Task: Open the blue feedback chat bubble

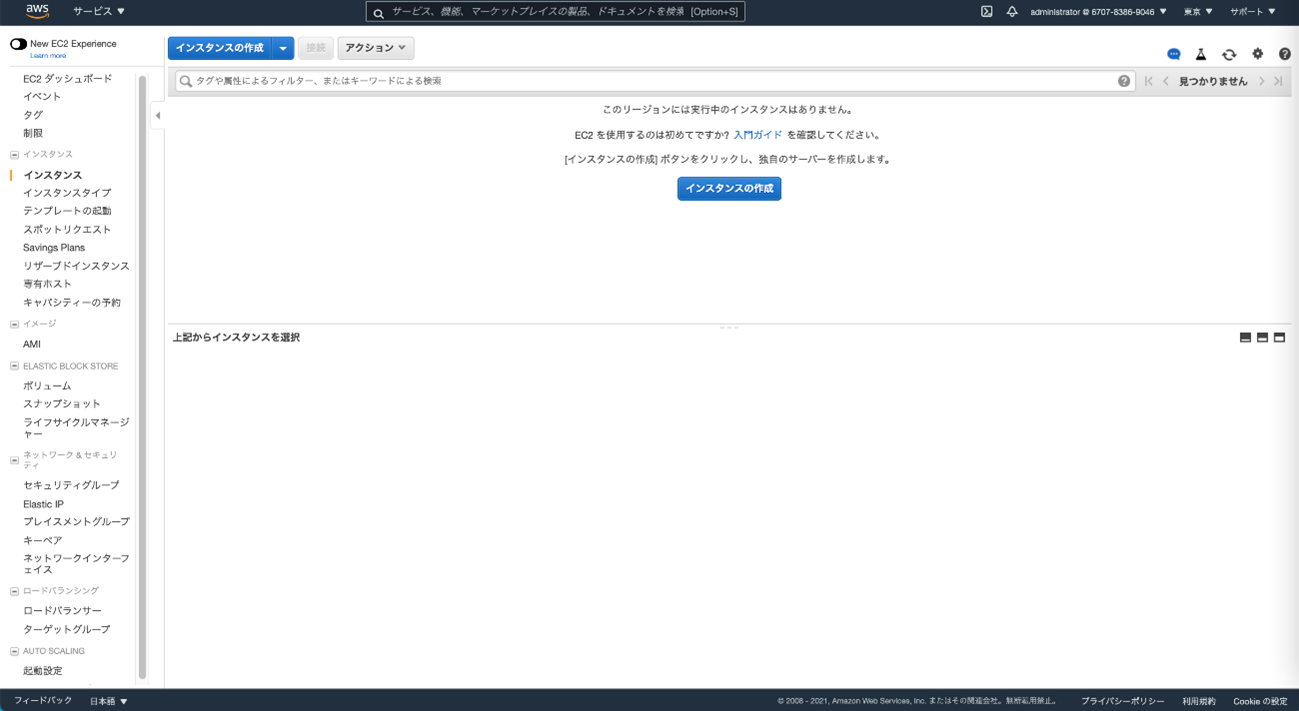Action: click(x=1174, y=54)
